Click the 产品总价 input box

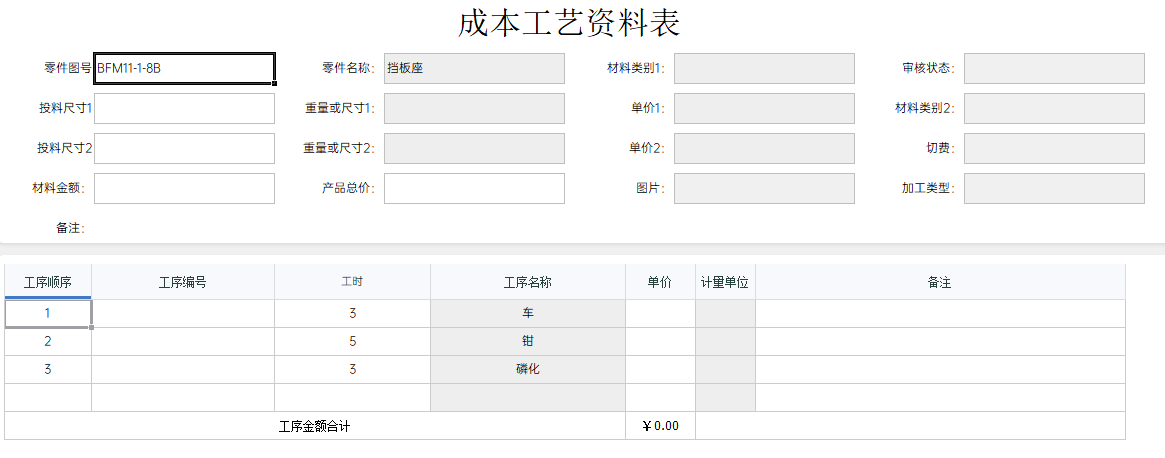tap(474, 188)
